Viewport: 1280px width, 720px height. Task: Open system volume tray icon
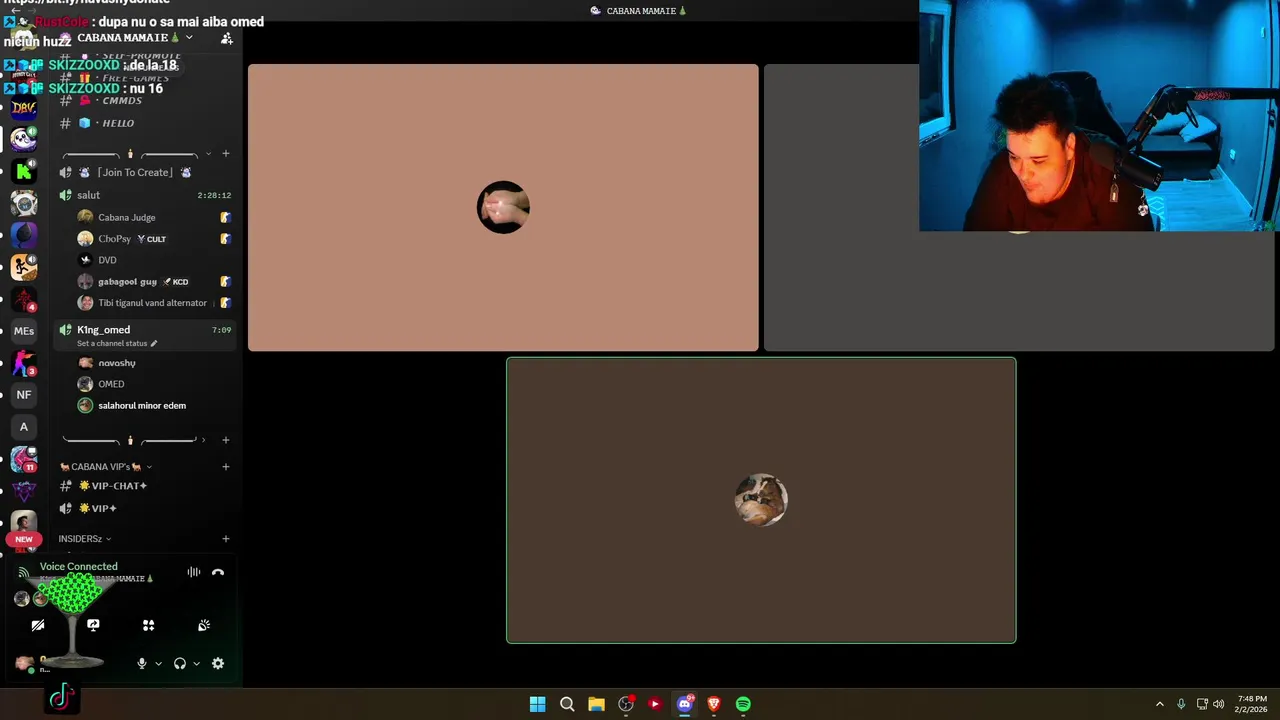(x=1218, y=704)
